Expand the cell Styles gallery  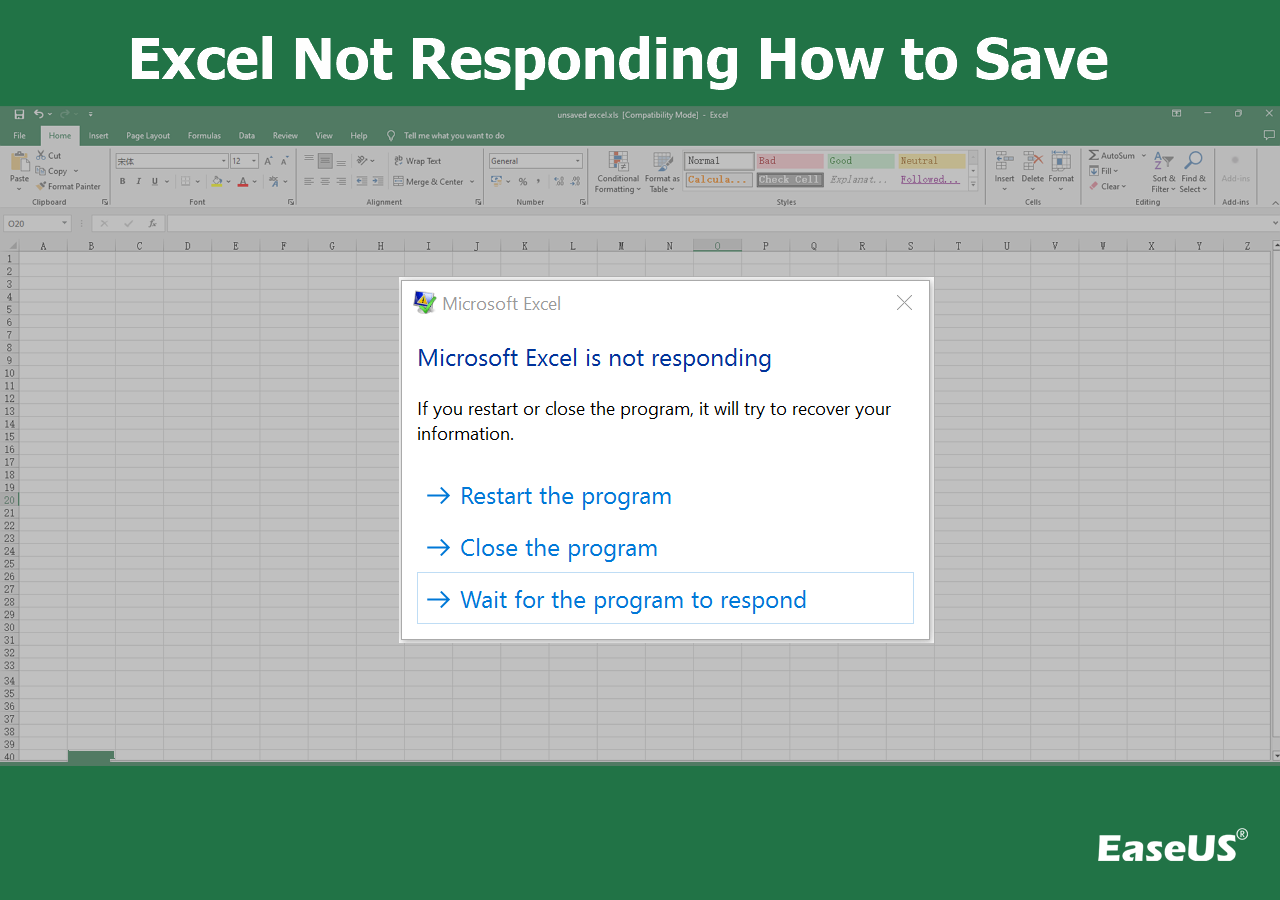tap(974, 186)
